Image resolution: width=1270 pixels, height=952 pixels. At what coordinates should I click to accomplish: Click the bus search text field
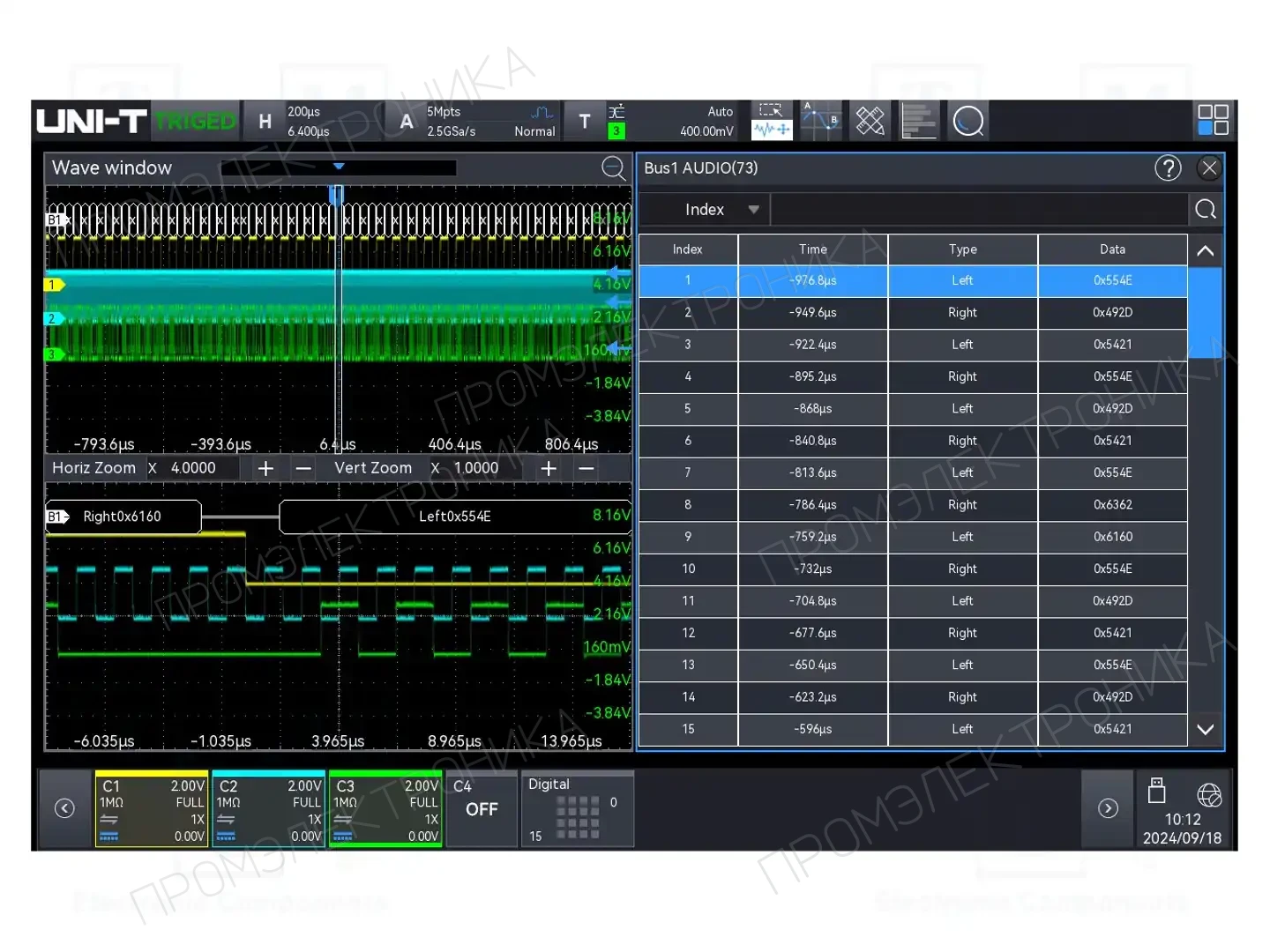pos(979,210)
